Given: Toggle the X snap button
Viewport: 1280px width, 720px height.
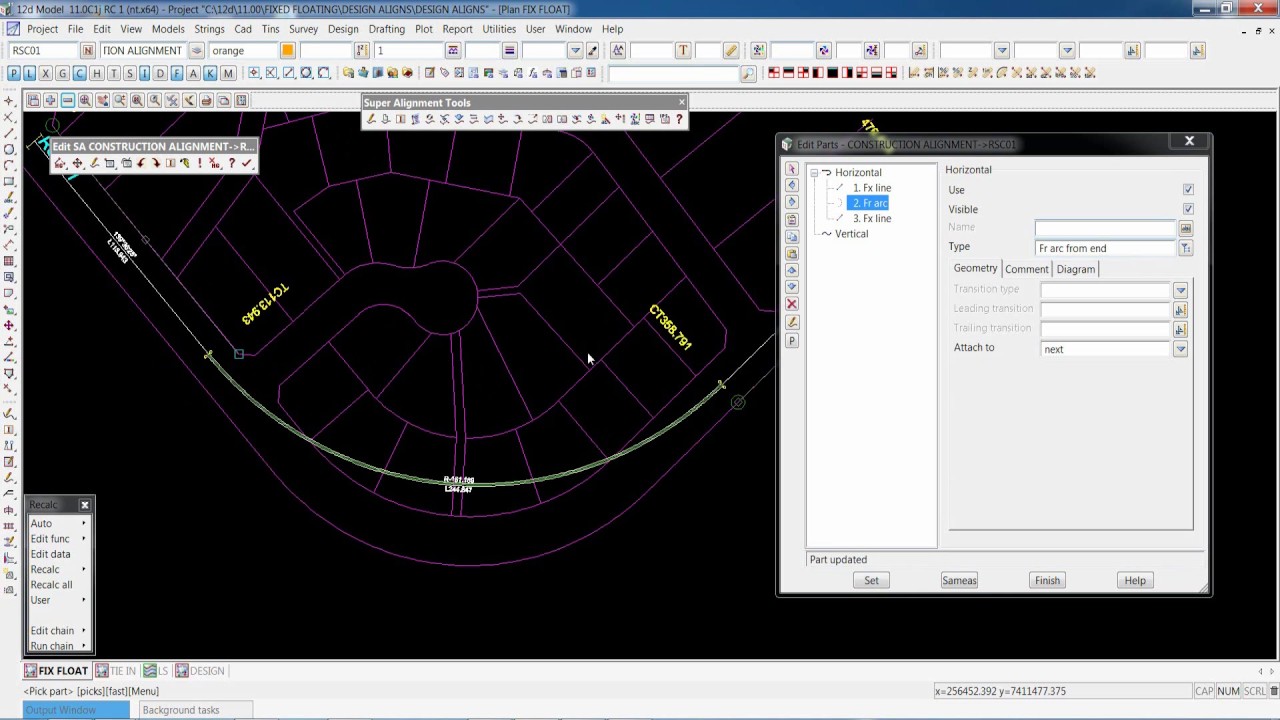Looking at the screenshot, I should [46, 73].
